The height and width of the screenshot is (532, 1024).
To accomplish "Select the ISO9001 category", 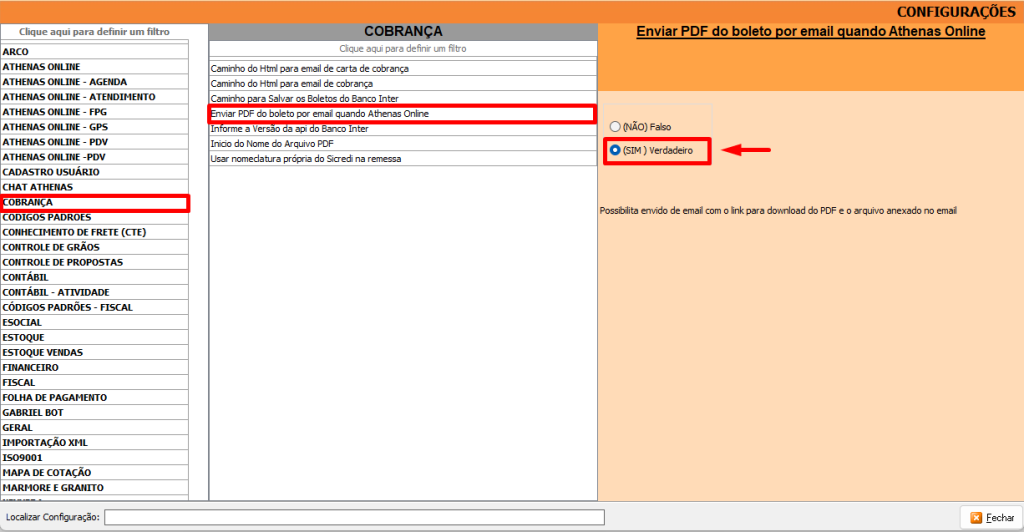I will [95, 458].
